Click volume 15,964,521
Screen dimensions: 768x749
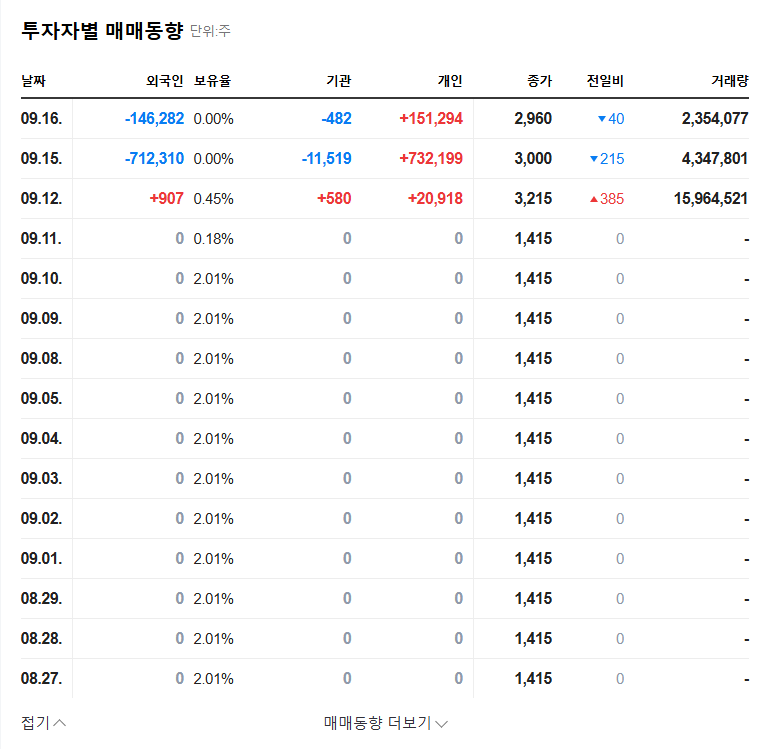[x=711, y=198]
